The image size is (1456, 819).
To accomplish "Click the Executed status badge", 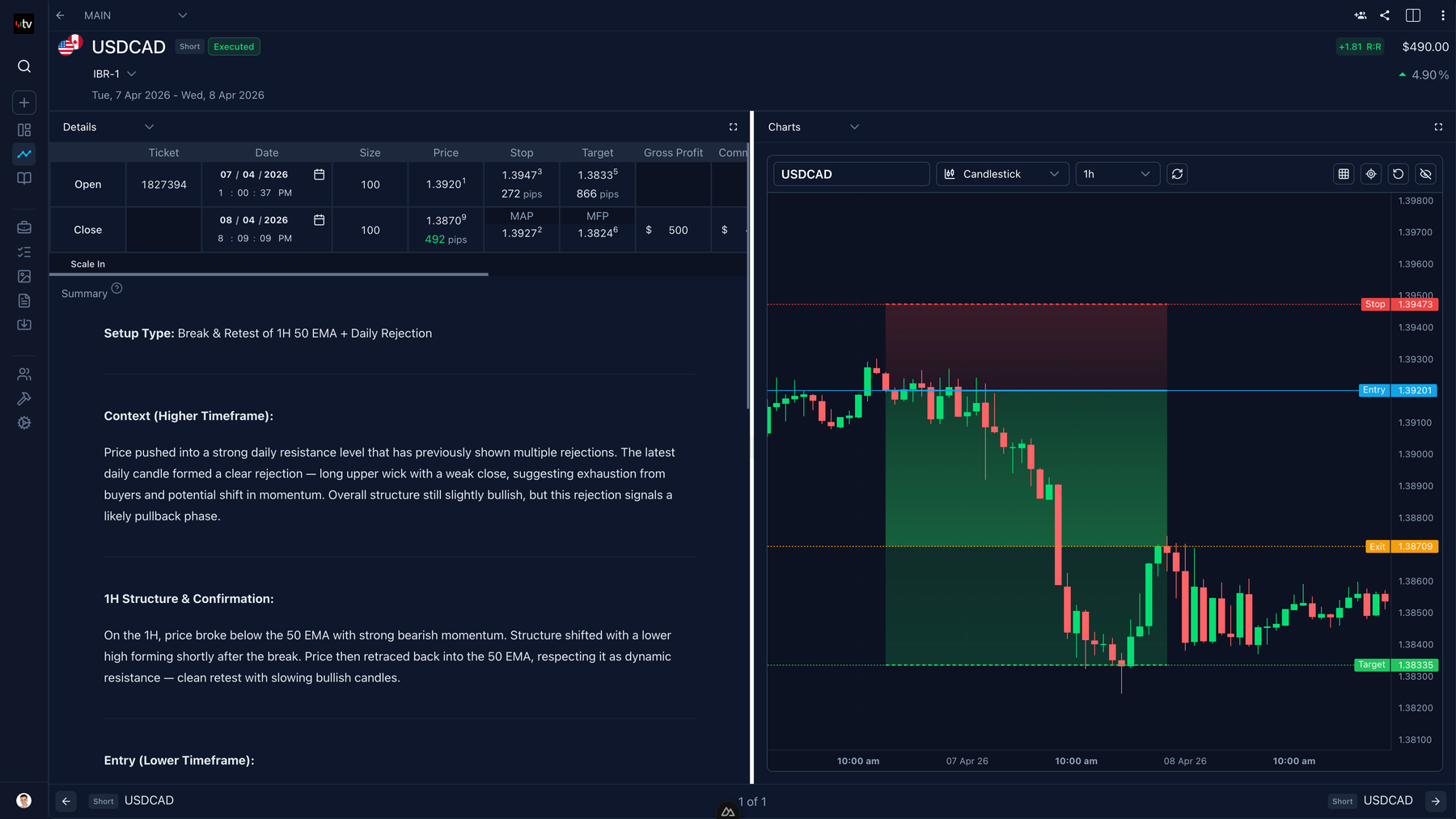I will click(x=234, y=46).
